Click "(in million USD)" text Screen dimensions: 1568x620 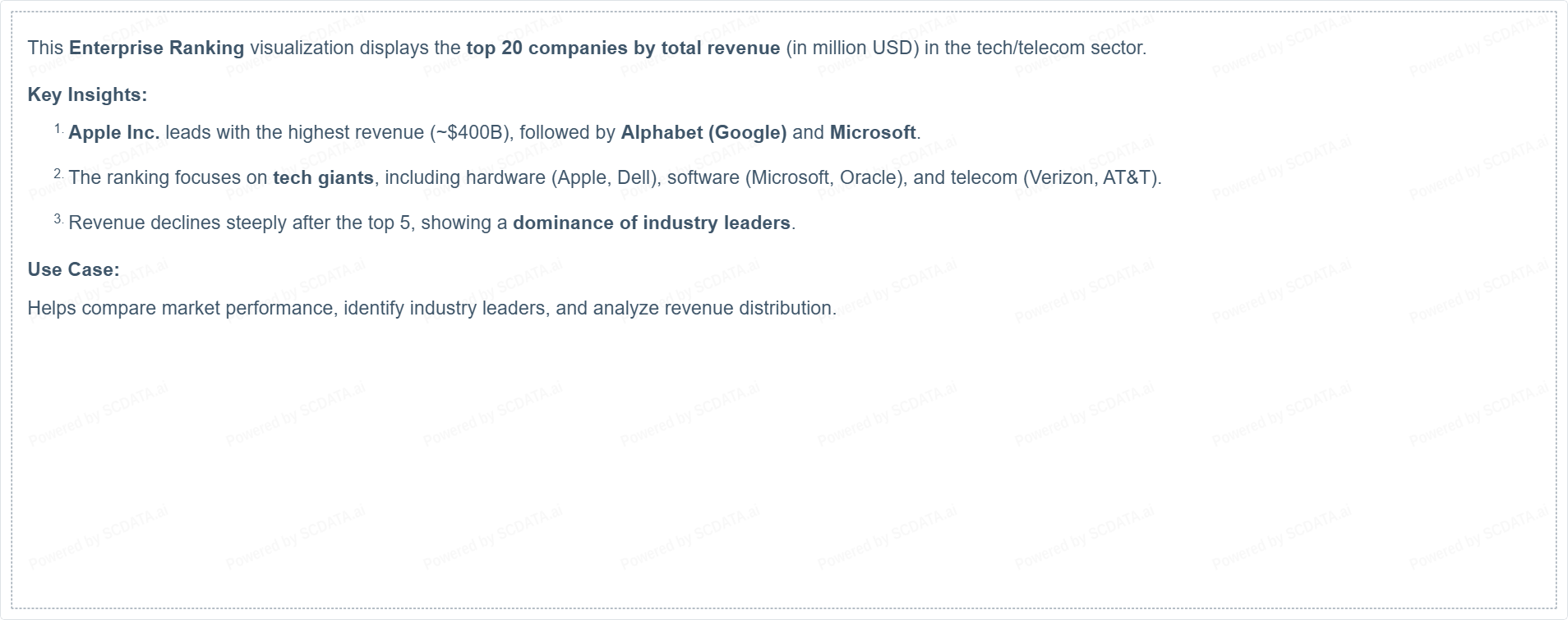[852, 48]
